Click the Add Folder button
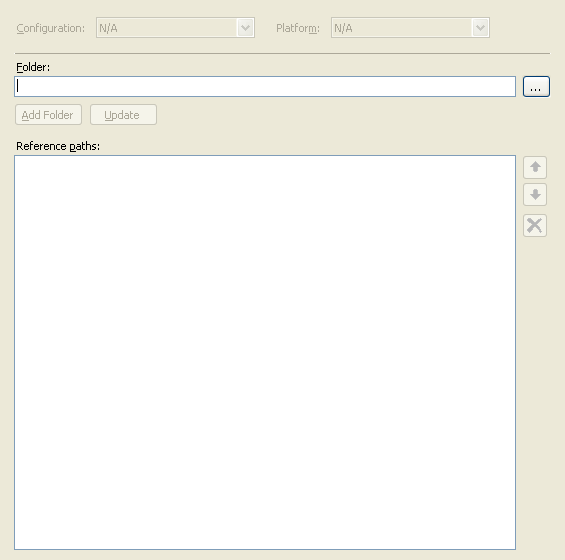 (48, 115)
